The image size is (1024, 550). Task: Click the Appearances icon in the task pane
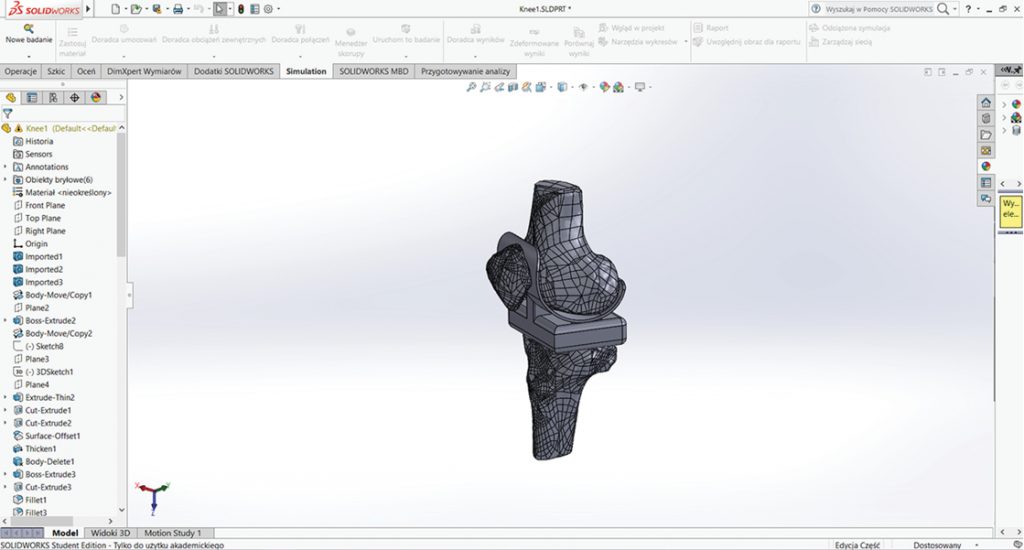click(x=986, y=166)
